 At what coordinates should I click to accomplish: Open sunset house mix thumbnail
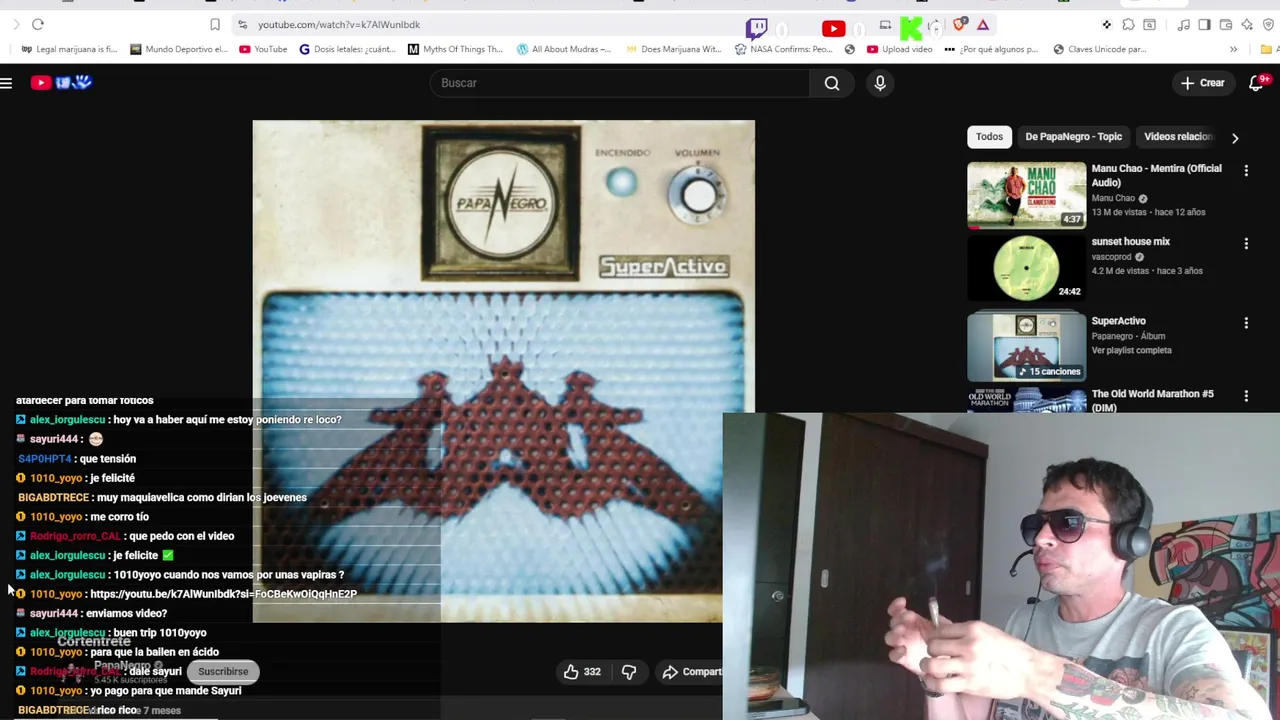pyautogui.click(x=1026, y=268)
